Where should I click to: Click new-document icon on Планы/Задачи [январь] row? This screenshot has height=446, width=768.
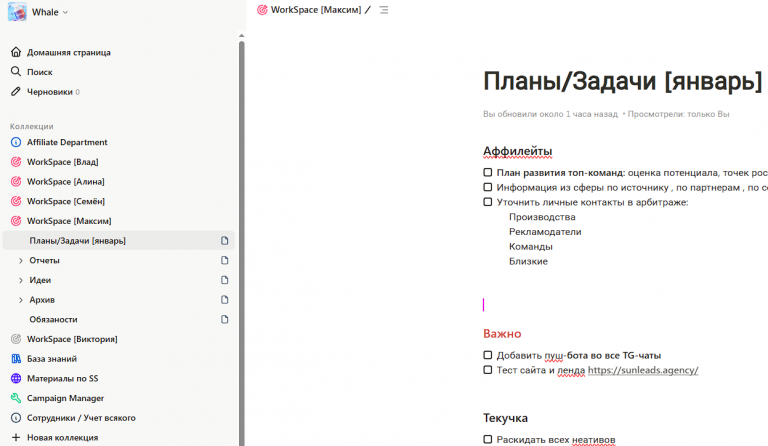point(224,240)
